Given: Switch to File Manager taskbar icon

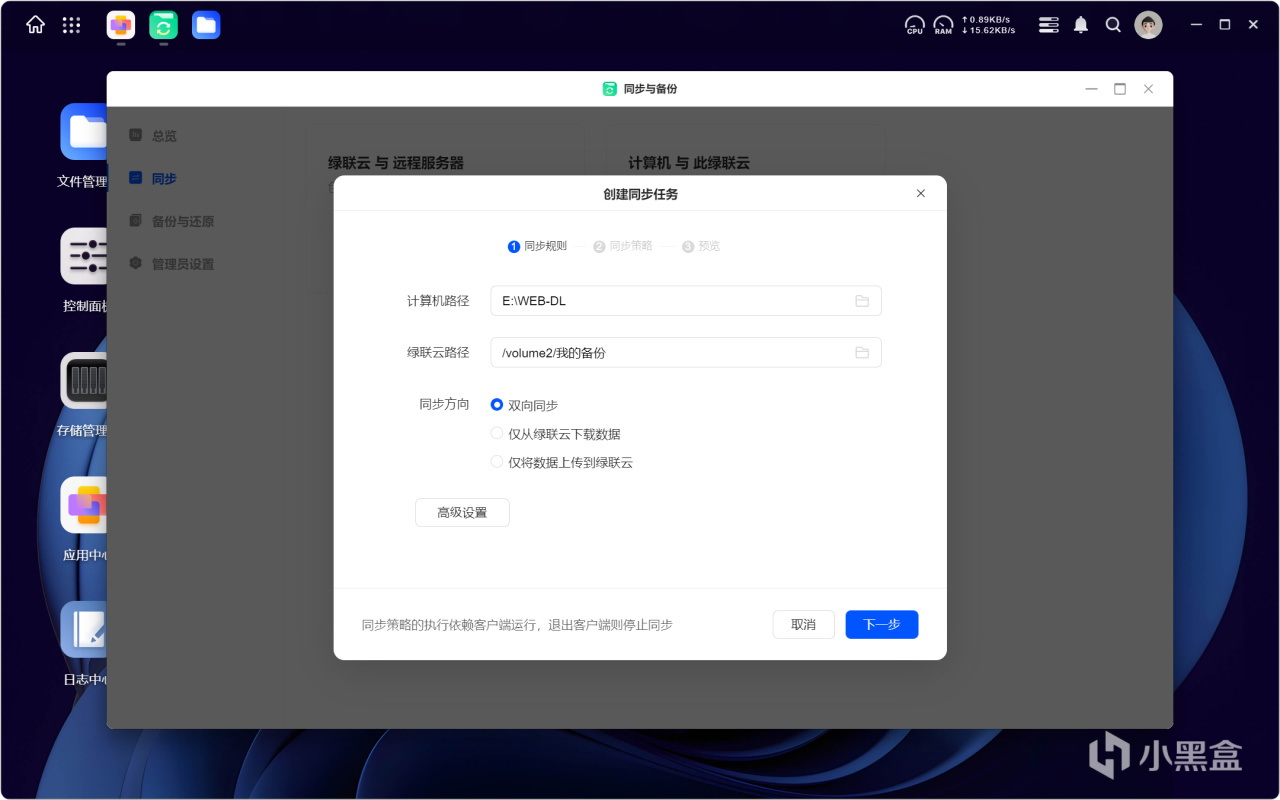Looking at the screenshot, I should click(206, 25).
